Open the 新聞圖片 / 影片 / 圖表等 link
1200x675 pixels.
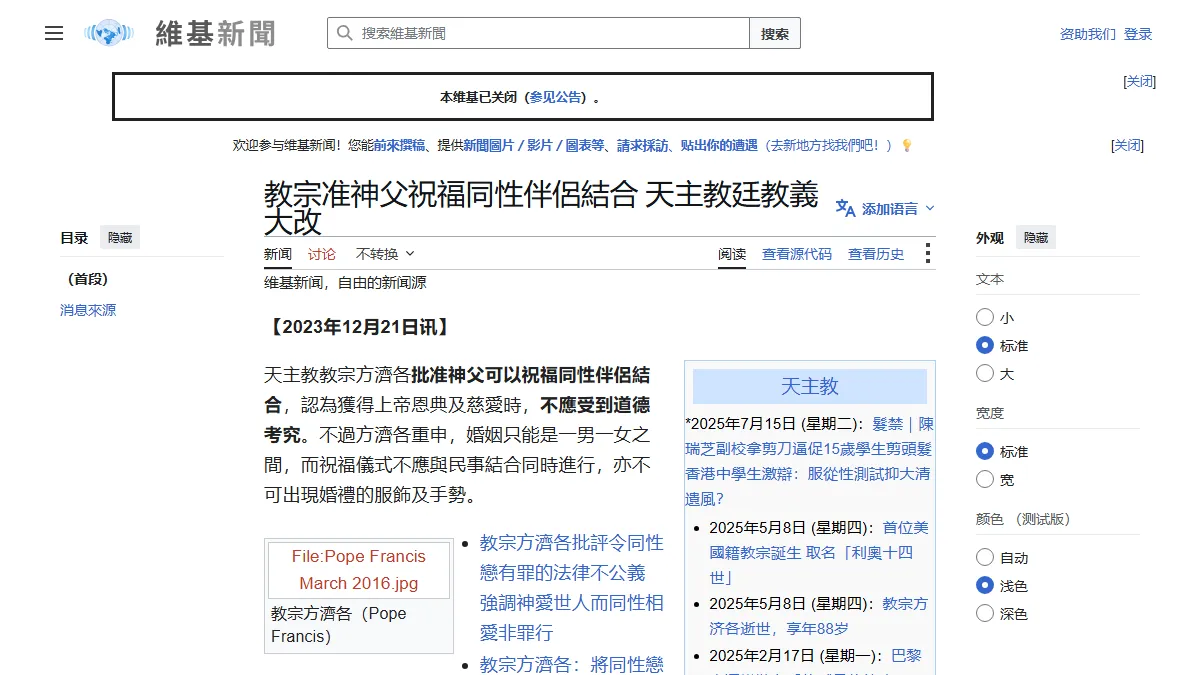pyautogui.click(x=534, y=145)
